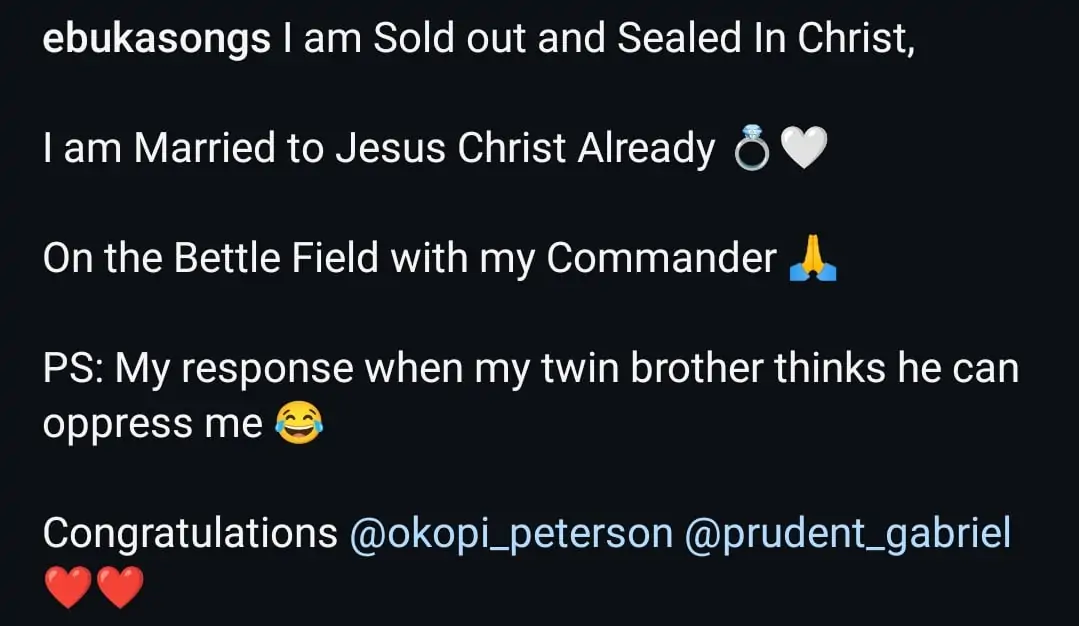Image resolution: width=1079 pixels, height=626 pixels.
Task: Open the ebukasongs profile username
Action: coord(157,39)
